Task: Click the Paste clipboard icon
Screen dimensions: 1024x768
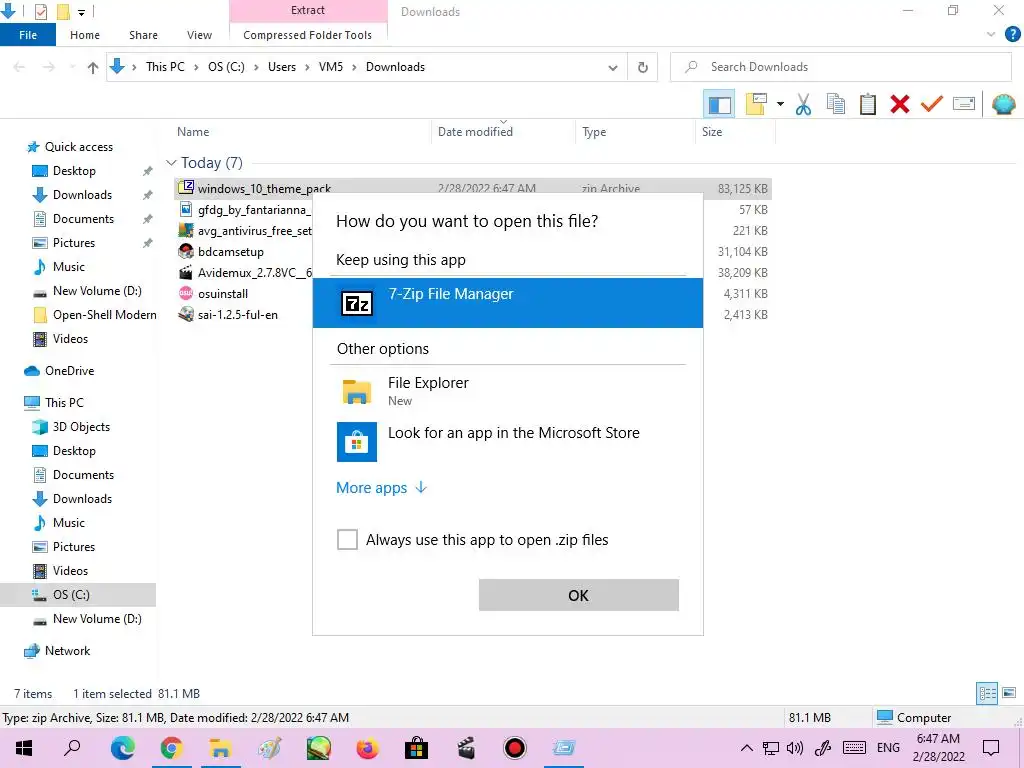Action: 868,104
